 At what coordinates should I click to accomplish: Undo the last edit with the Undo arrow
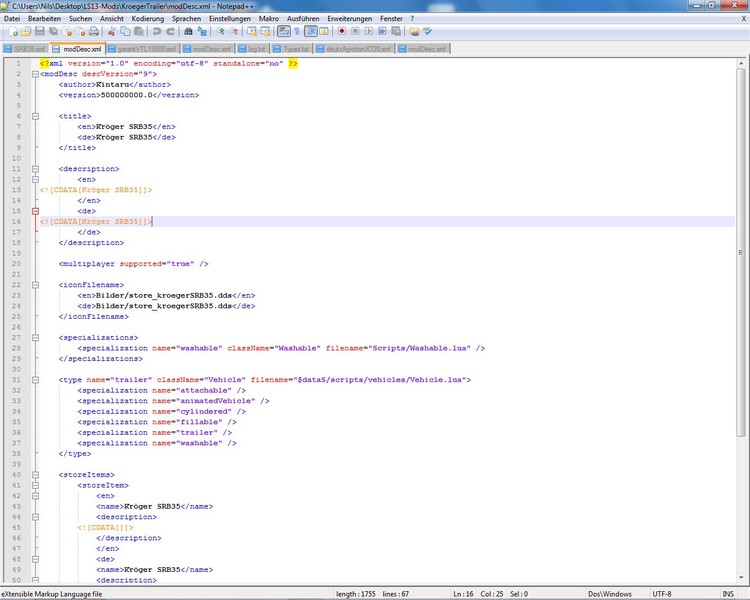[x=156, y=32]
